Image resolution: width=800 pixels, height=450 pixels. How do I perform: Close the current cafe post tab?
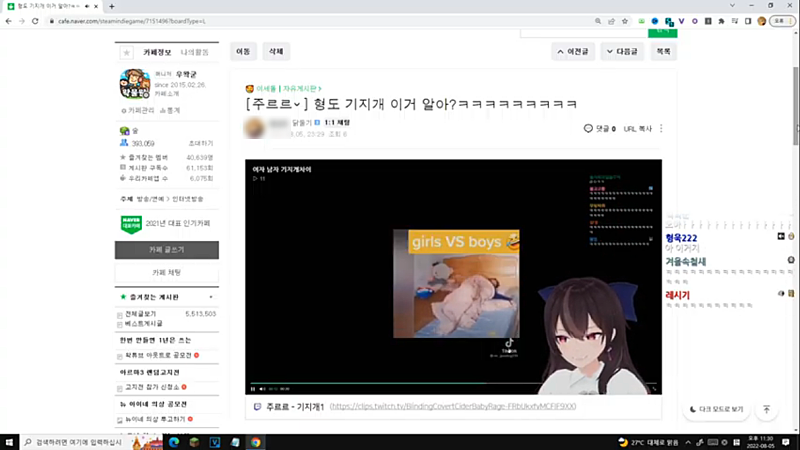96,6
